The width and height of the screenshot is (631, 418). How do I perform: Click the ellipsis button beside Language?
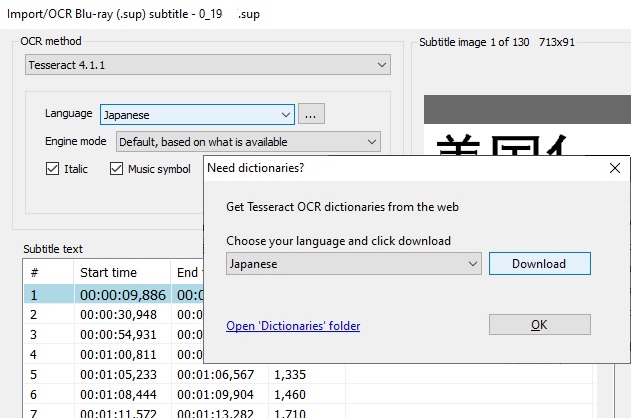(311, 115)
